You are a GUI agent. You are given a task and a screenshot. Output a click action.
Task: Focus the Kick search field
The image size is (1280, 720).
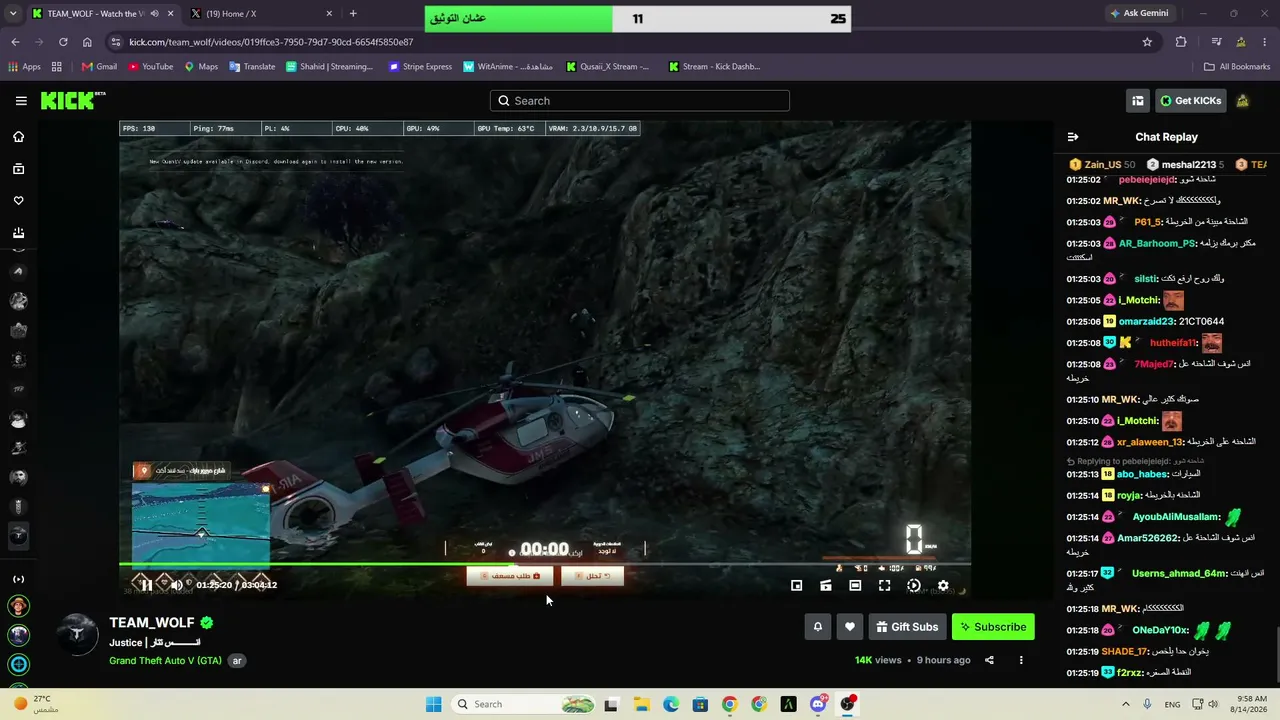pyautogui.click(x=640, y=100)
